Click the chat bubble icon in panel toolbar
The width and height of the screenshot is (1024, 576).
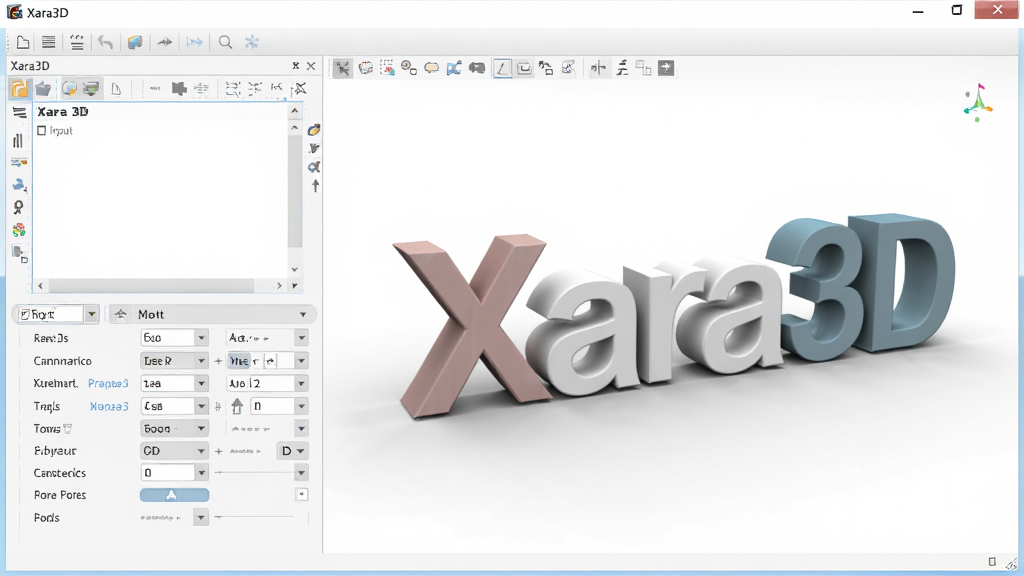pyautogui.click(x=69, y=88)
